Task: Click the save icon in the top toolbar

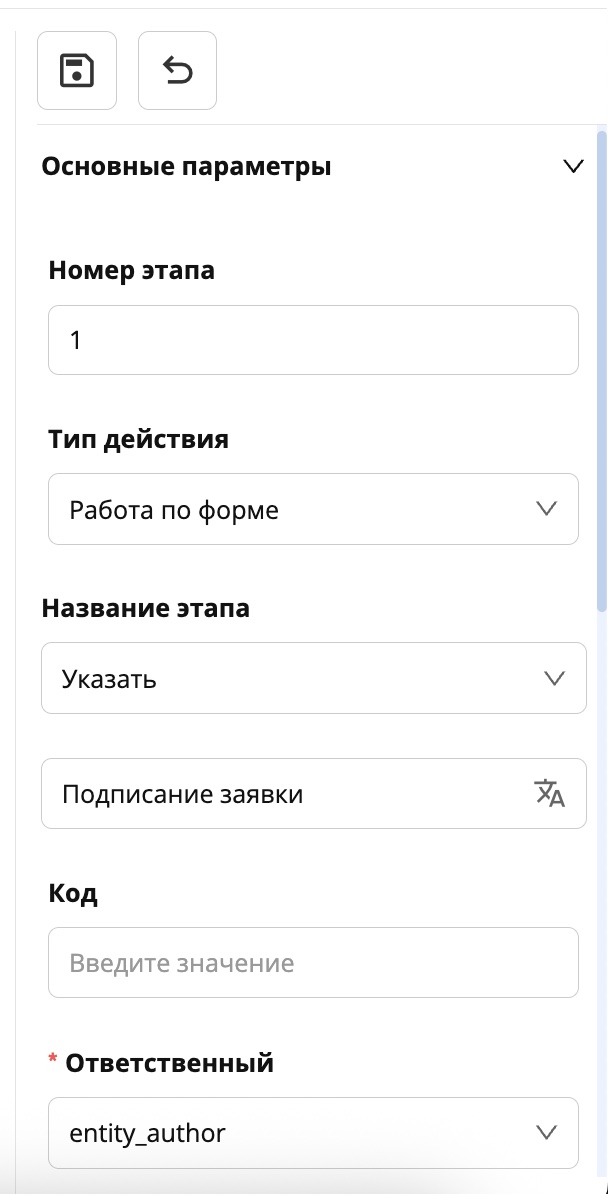Action: pyautogui.click(x=76, y=70)
